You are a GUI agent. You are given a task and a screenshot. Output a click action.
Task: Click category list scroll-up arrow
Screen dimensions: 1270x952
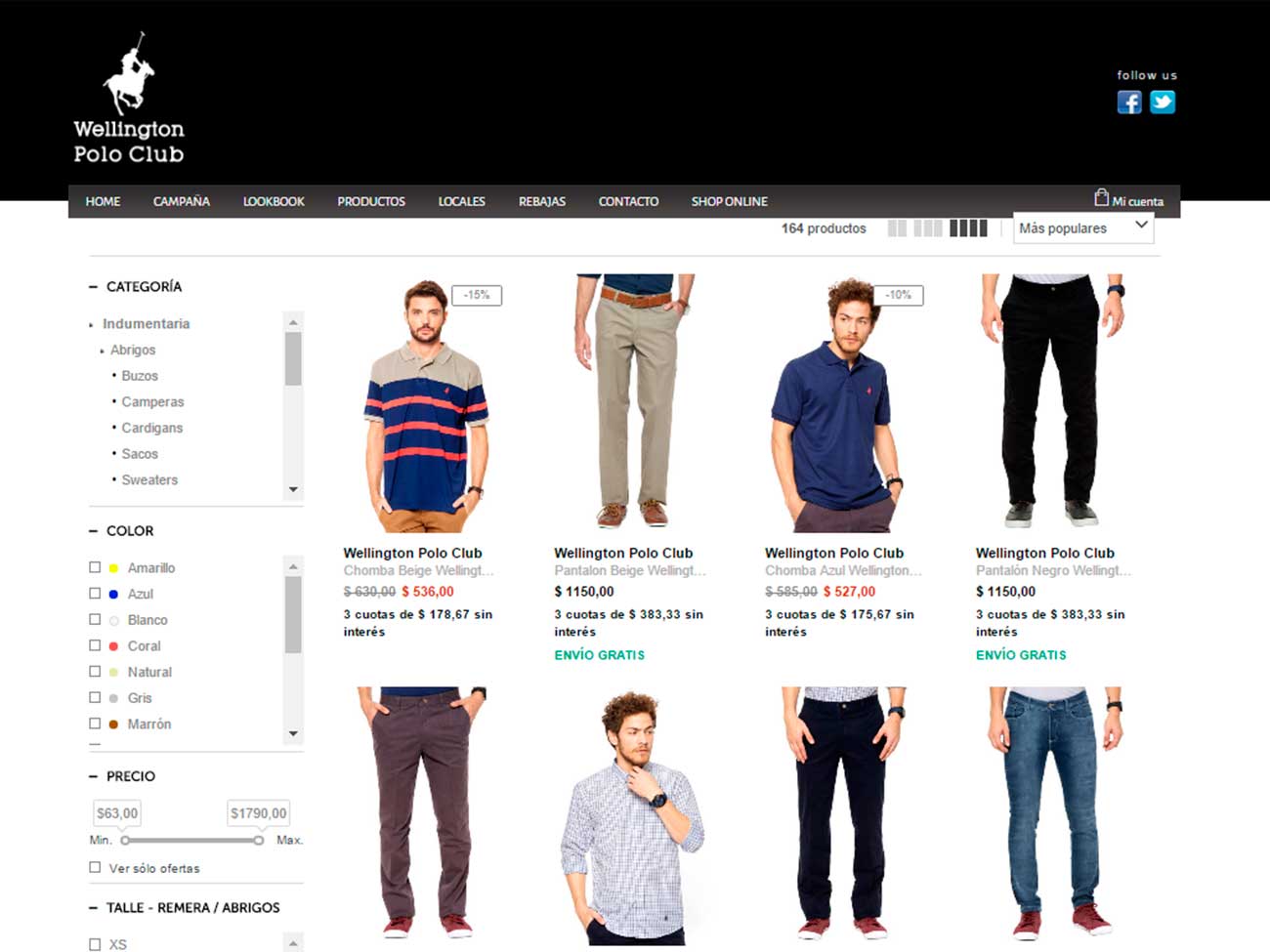293,322
